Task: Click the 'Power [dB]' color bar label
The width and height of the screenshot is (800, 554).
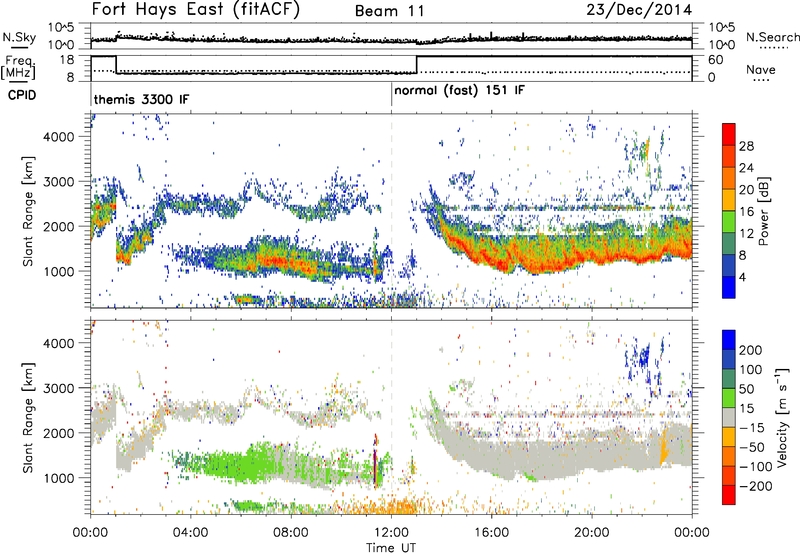Action: coord(763,211)
